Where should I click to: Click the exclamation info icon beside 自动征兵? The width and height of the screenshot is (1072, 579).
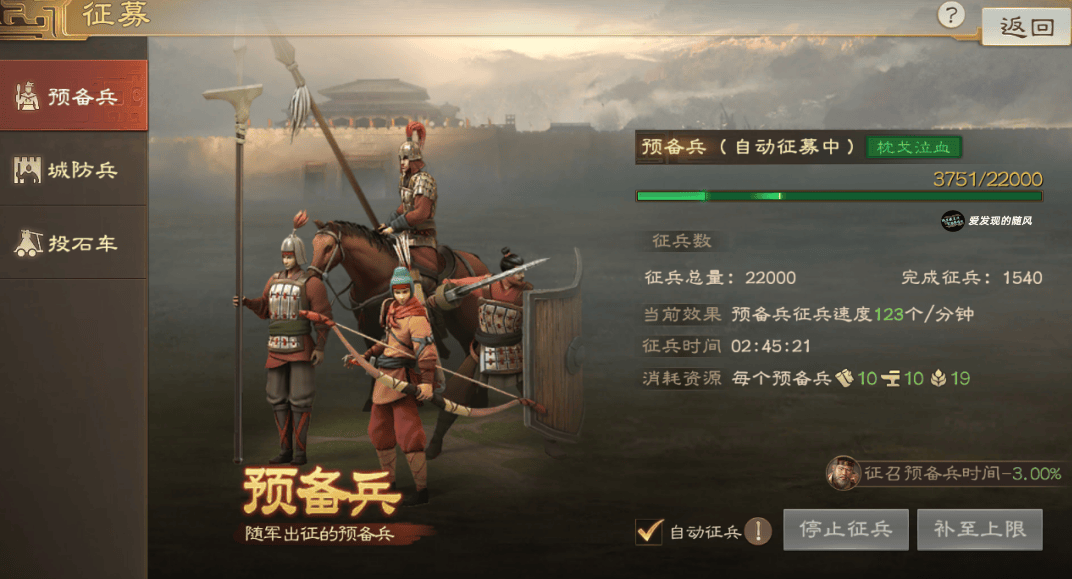click(x=758, y=531)
